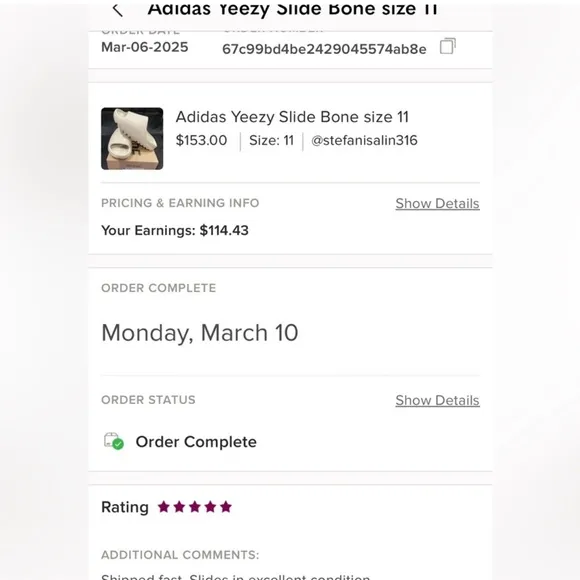Open buyer profile @stefanisalin316

[364, 141]
